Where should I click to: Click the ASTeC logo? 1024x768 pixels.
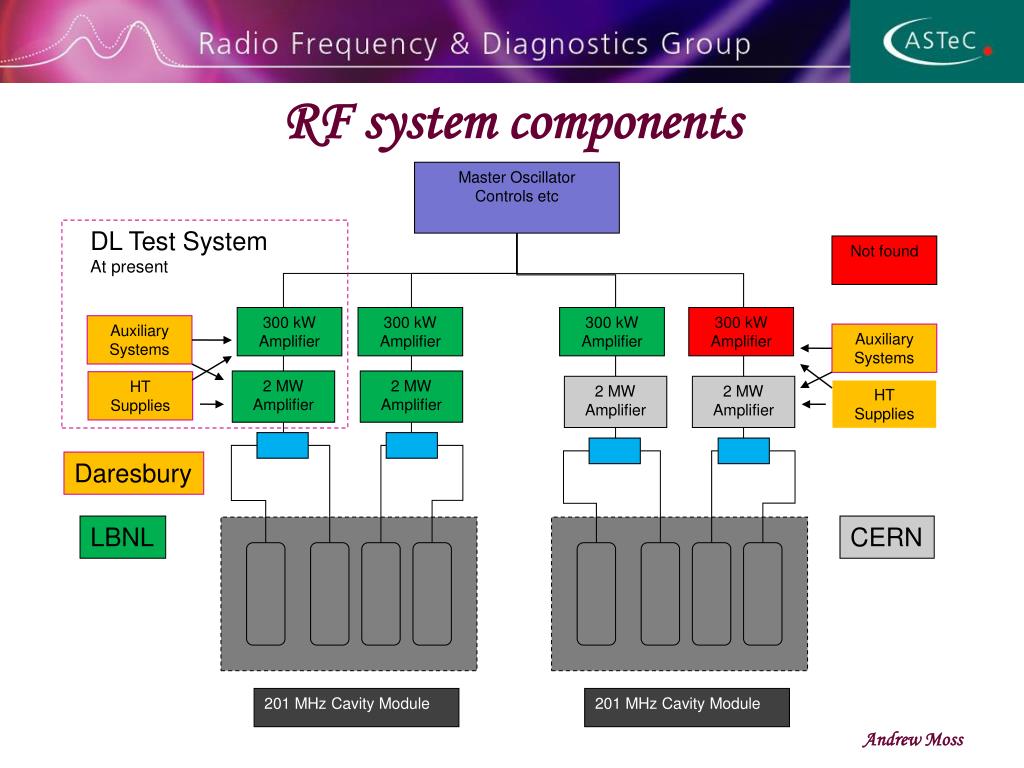point(937,41)
